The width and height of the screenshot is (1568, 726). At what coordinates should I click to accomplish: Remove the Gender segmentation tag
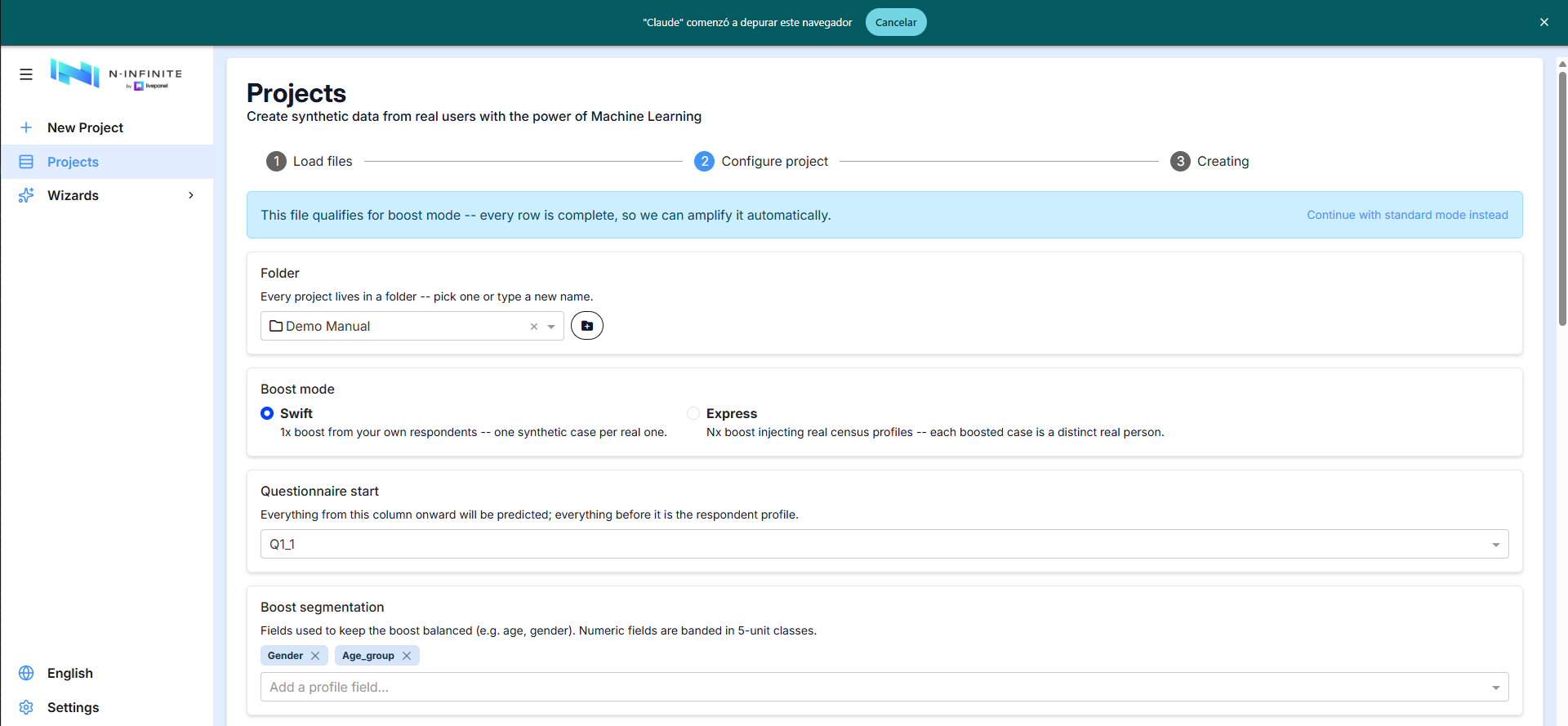click(x=315, y=656)
